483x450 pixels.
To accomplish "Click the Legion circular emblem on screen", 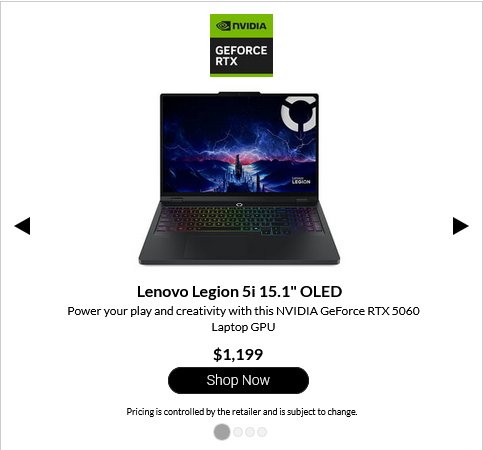I will pos(298,114).
